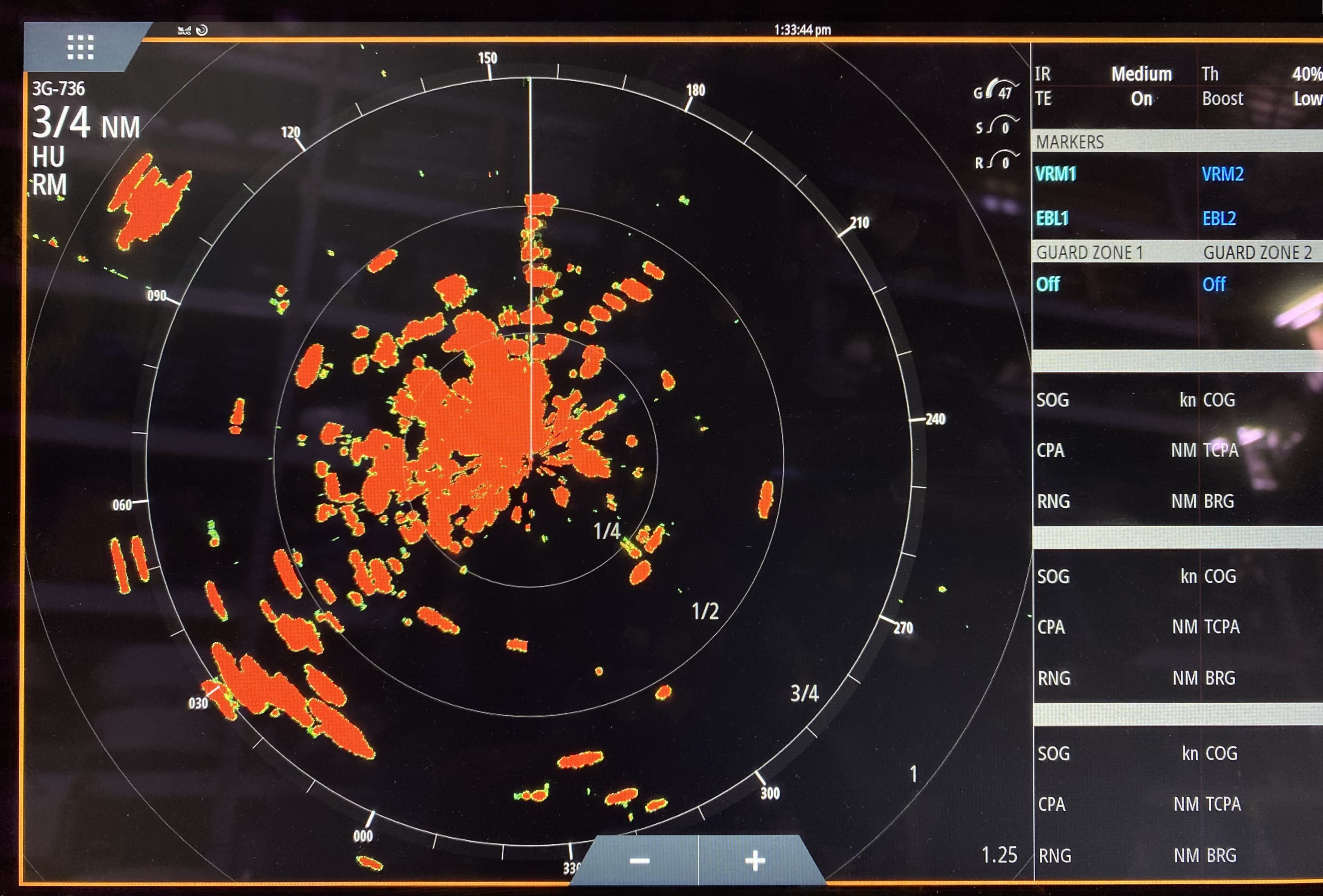Viewport: 1323px width, 896px height.
Task: Activate the EBL2 bearing line
Action: 1219,218
